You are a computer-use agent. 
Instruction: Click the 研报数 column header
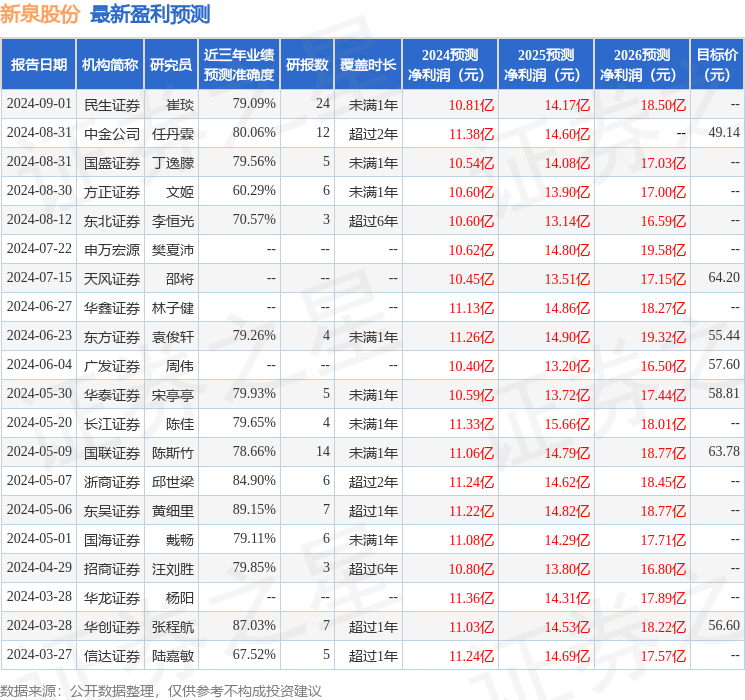pyautogui.click(x=307, y=65)
